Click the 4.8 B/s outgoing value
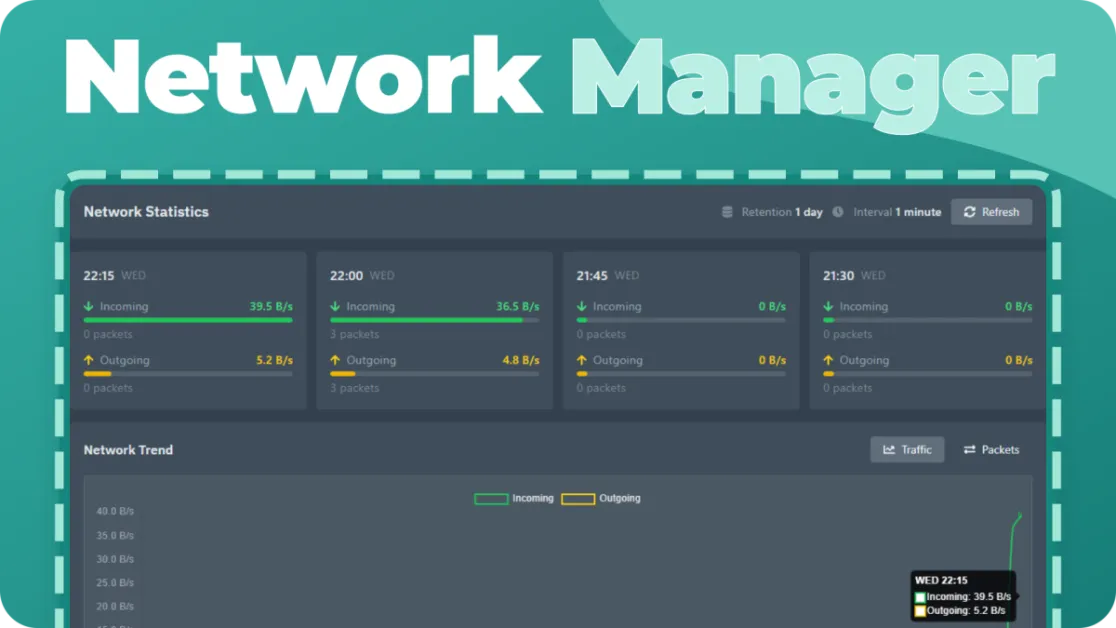The height and width of the screenshot is (628, 1116). tap(521, 360)
